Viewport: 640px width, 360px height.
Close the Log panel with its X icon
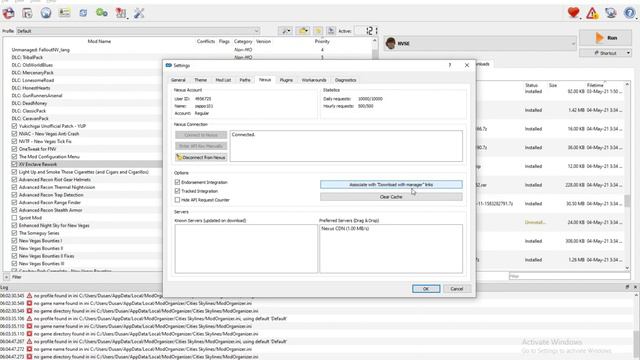635,287
